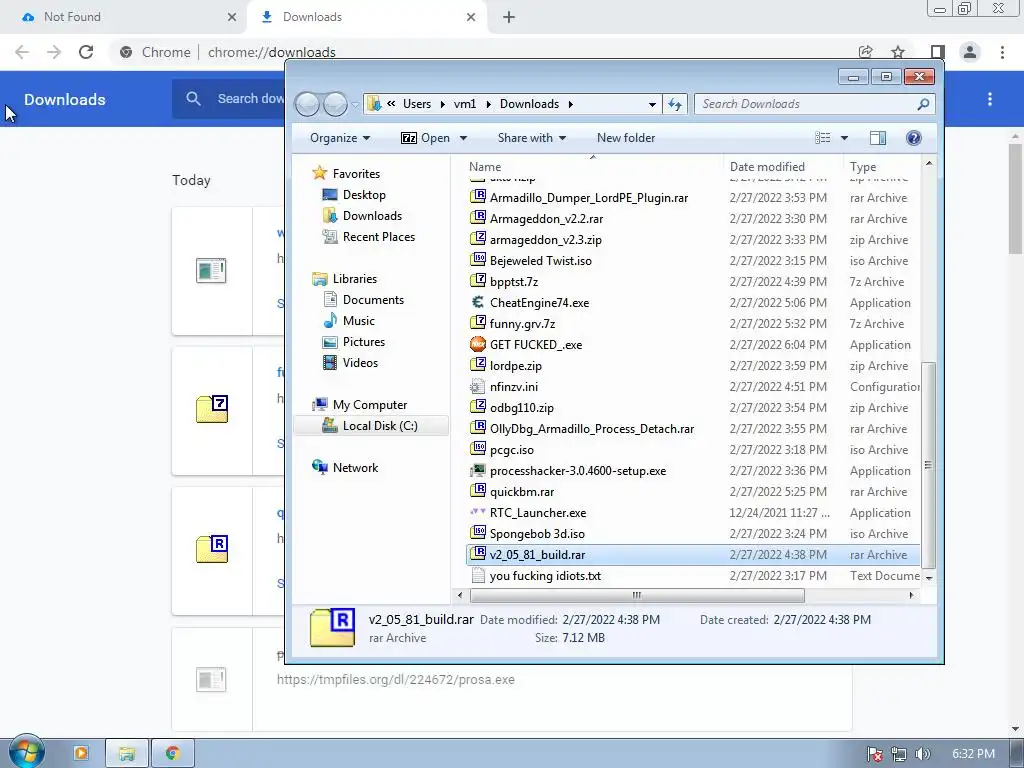Sort by the Type column header
The height and width of the screenshot is (768, 1024).
863,167
